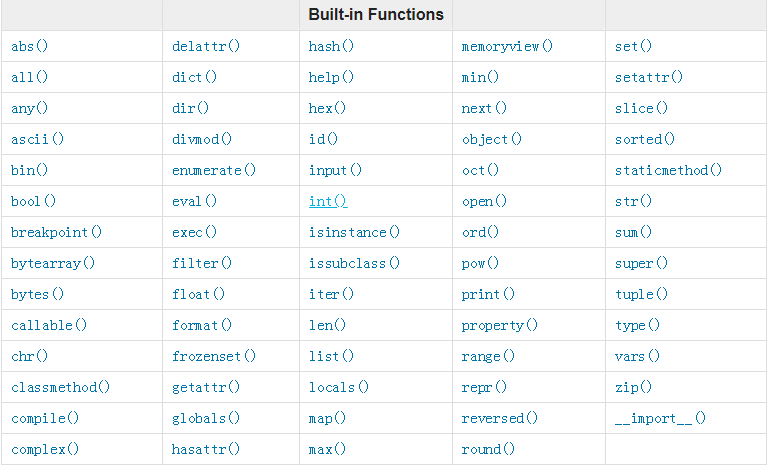This screenshot has width=767, height=466.
Task: Open the zip() link
Action: [633, 387]
